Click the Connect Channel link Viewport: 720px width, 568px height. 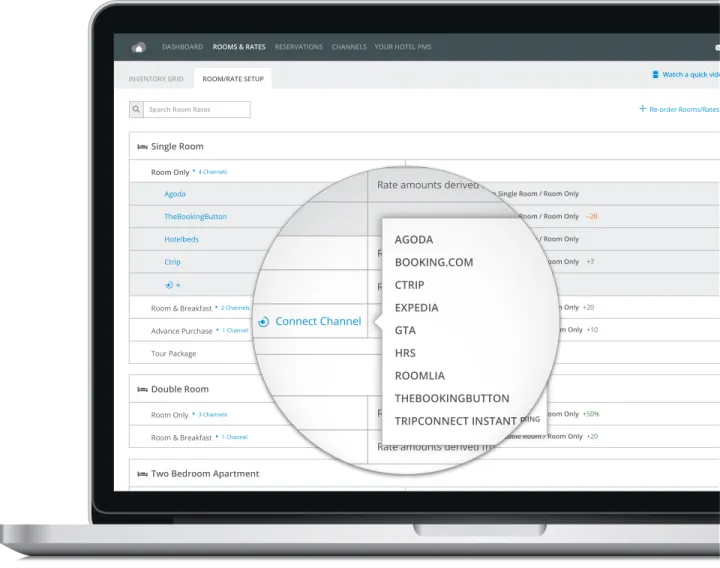click(x=318, y=321)
